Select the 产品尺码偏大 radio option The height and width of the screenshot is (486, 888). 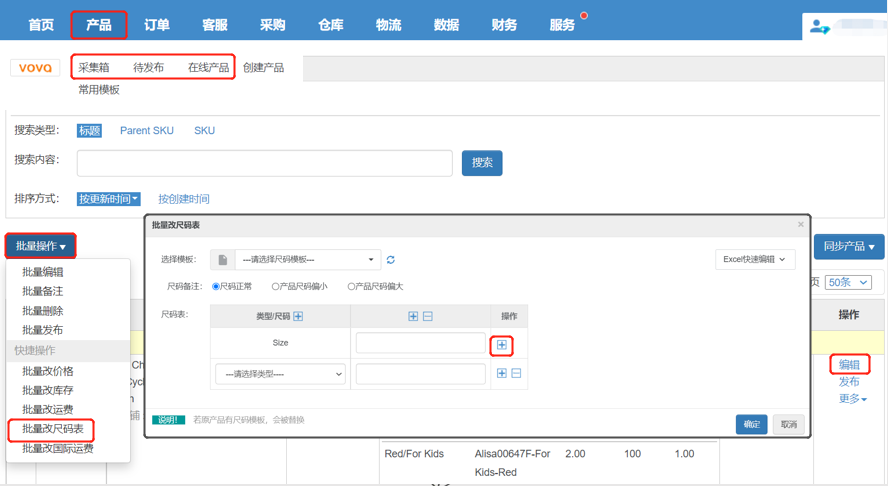(352, 287)
